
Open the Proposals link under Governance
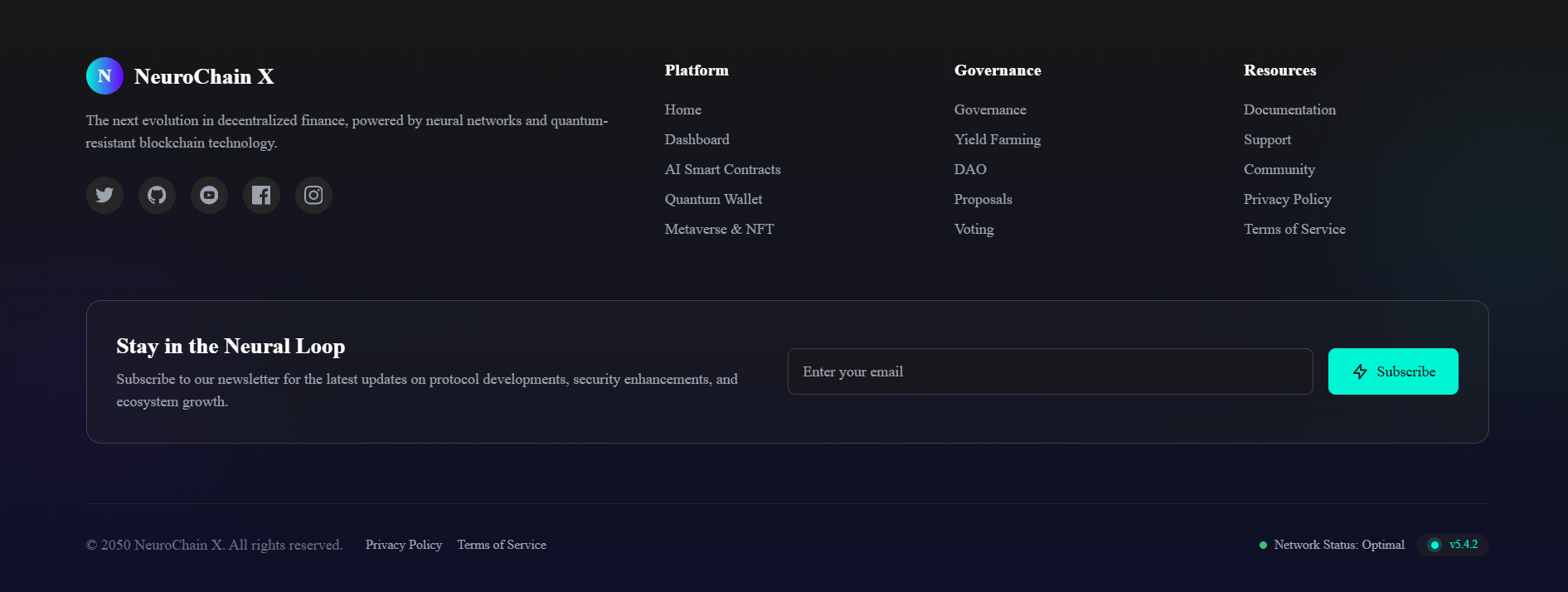tap(983, 199)
